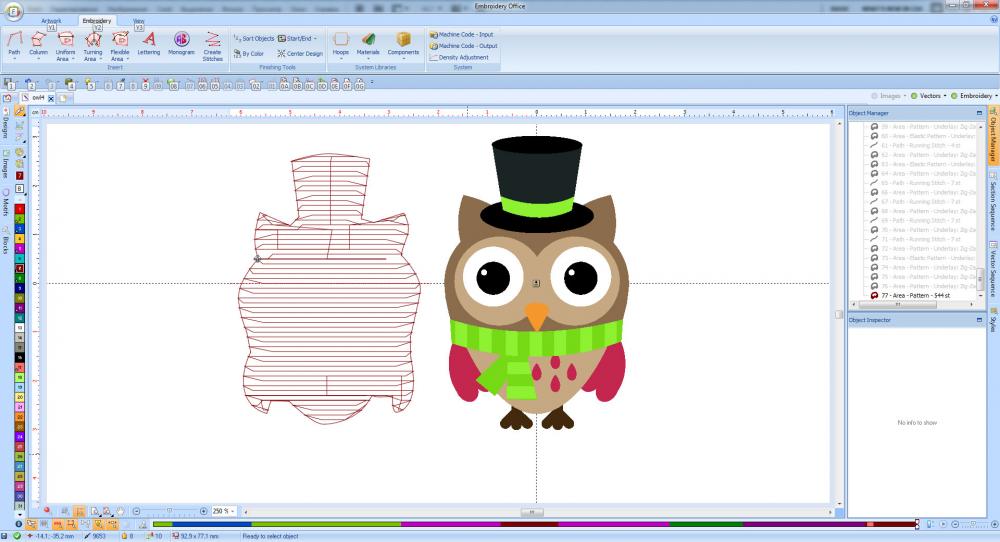Click Center Design in Finishing Tools

[x=300, y=53]
